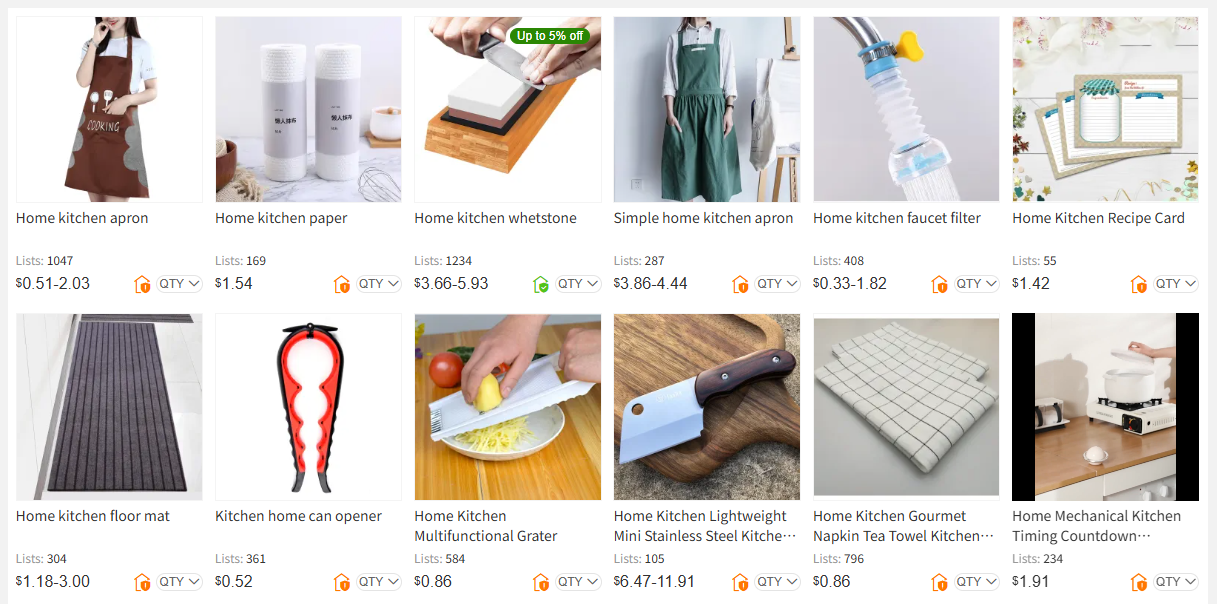Click the shield icon under Kitchen home can opener

[342, 582]
